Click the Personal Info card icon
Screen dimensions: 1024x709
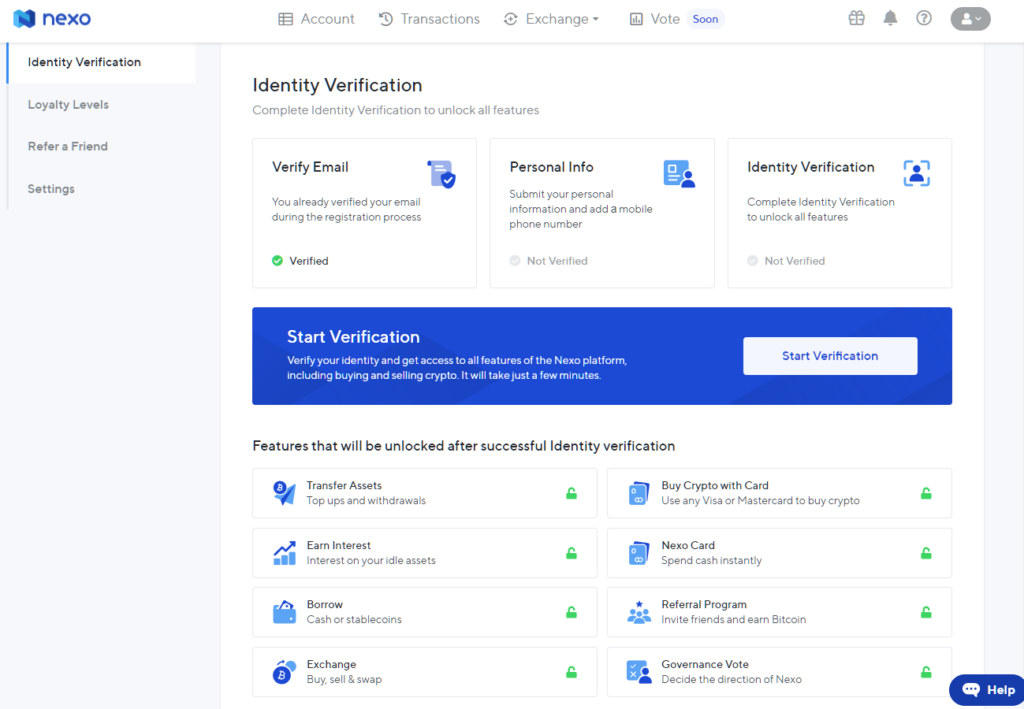pyautogui.click(x=679, y=174)
